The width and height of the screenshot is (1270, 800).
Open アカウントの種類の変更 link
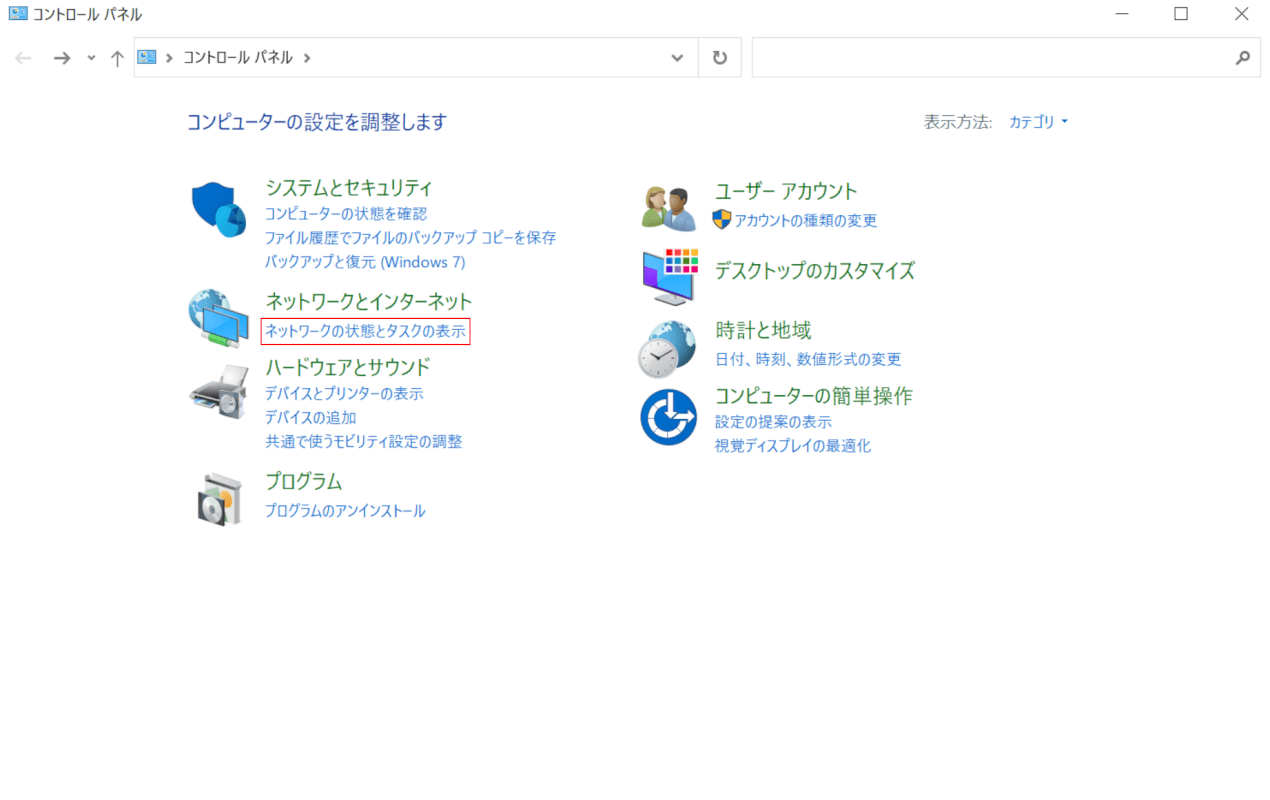806,220
